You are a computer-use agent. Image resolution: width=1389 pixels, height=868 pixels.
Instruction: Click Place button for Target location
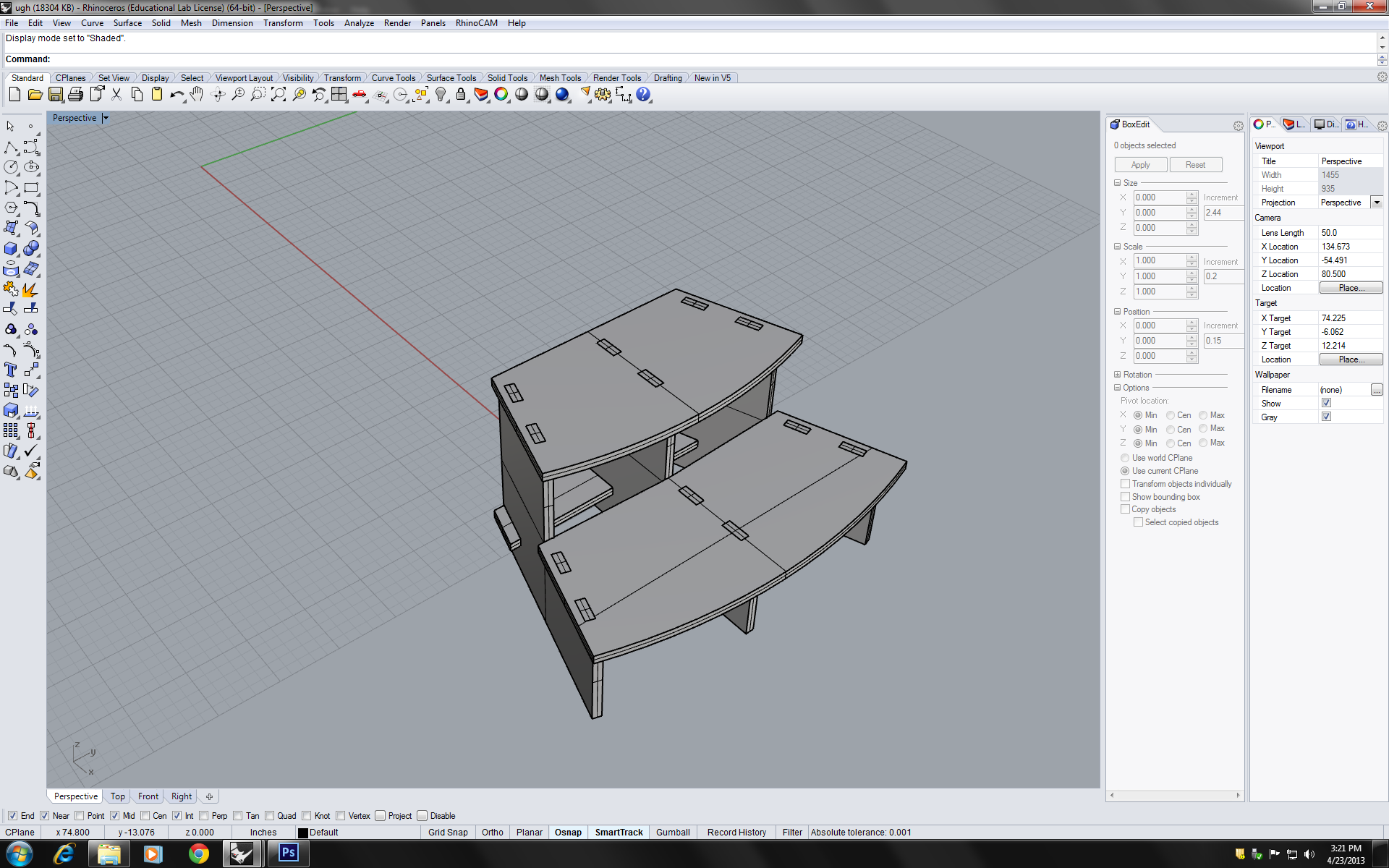click(x=1351, y=359)
